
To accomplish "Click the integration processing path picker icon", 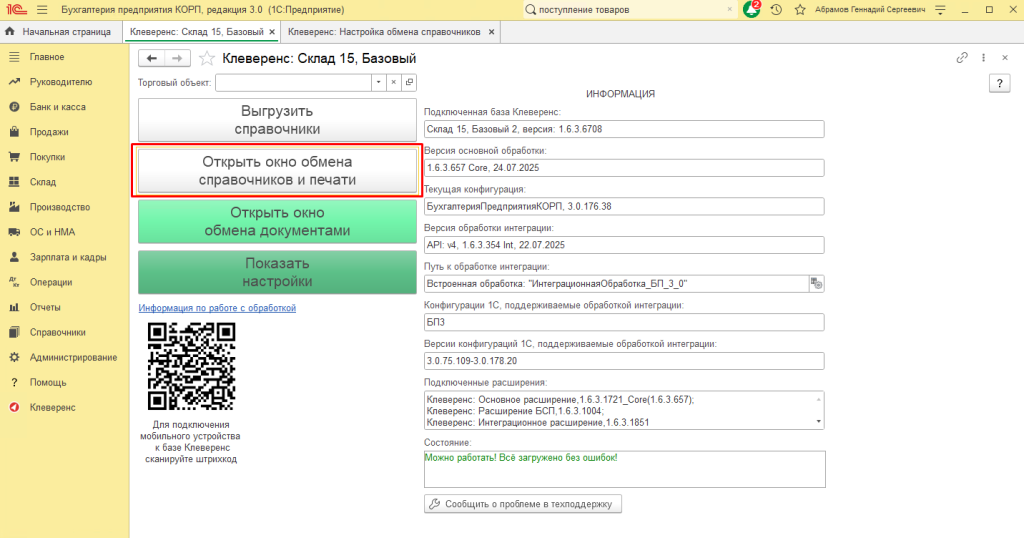I will click(x=816, y=284).
